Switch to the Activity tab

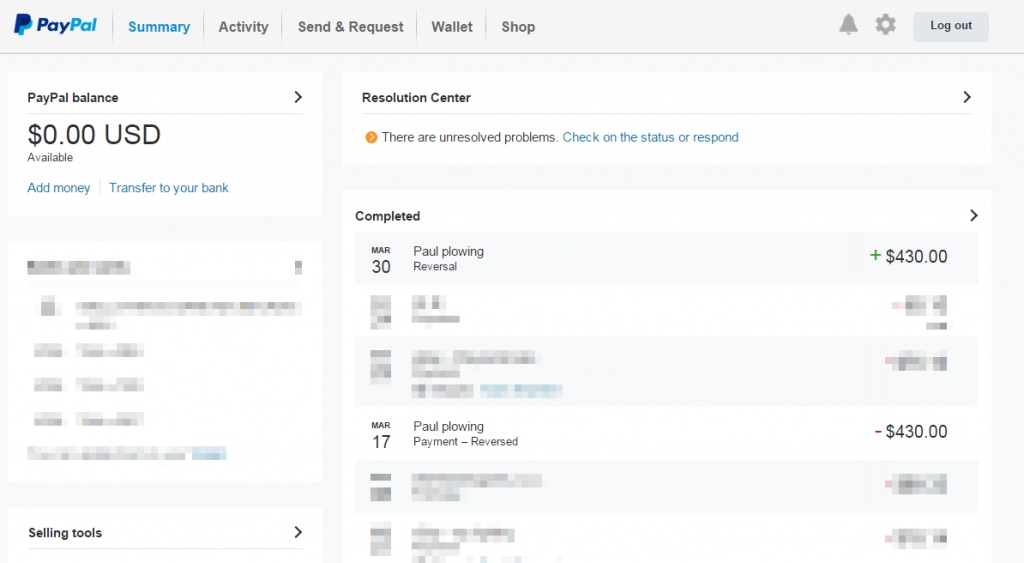click(243, 27)
